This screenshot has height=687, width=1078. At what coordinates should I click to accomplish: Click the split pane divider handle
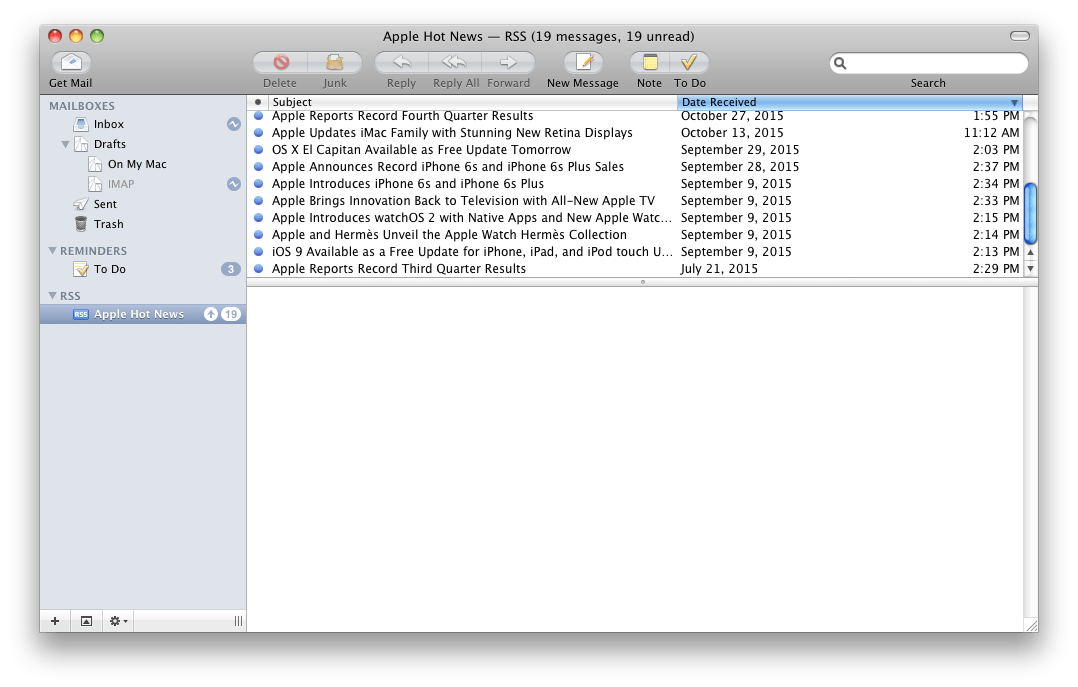click(x=643, y=282)
